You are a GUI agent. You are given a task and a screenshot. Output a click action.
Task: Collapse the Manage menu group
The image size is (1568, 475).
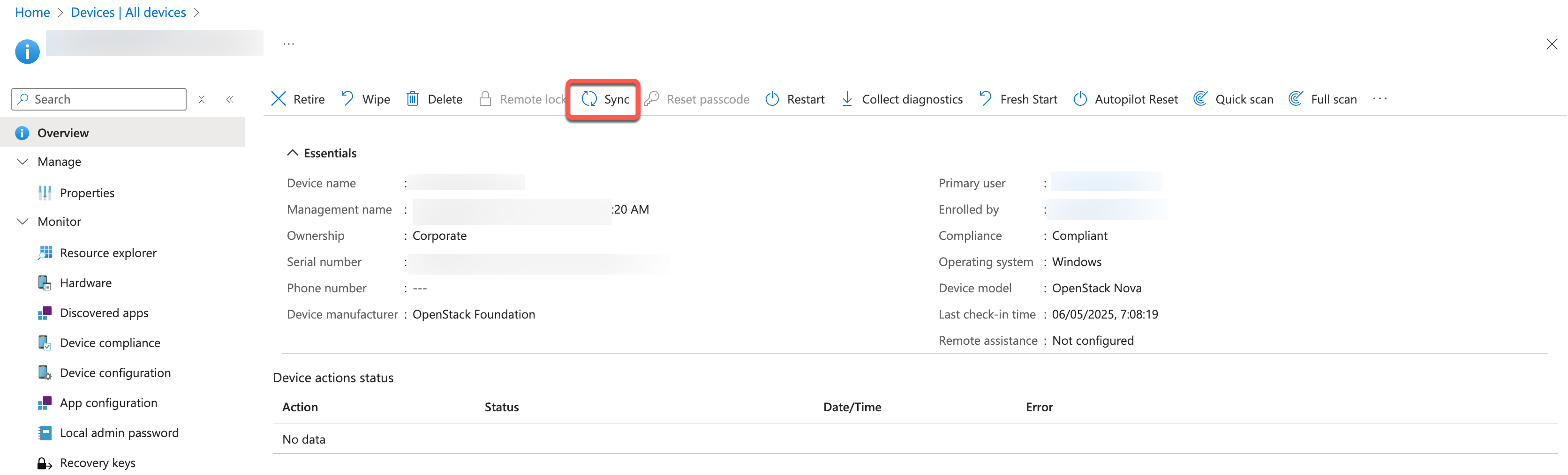click(23, 162)
